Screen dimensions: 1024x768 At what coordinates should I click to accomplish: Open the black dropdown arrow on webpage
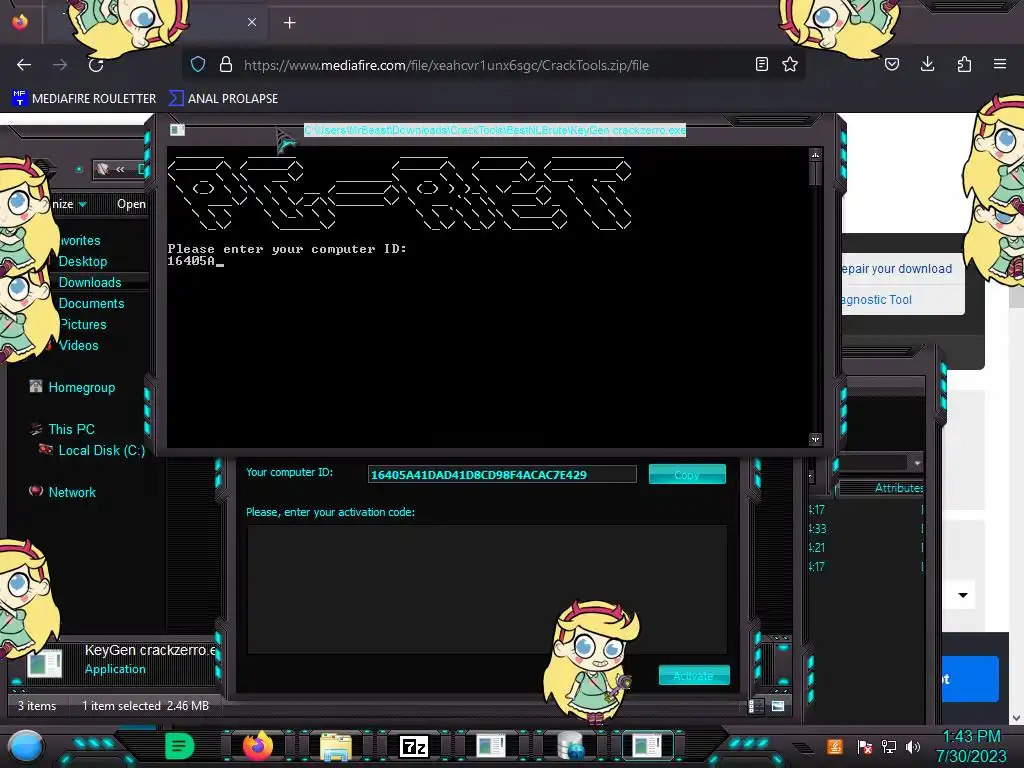pyautogui.click(x=963, y=595)
